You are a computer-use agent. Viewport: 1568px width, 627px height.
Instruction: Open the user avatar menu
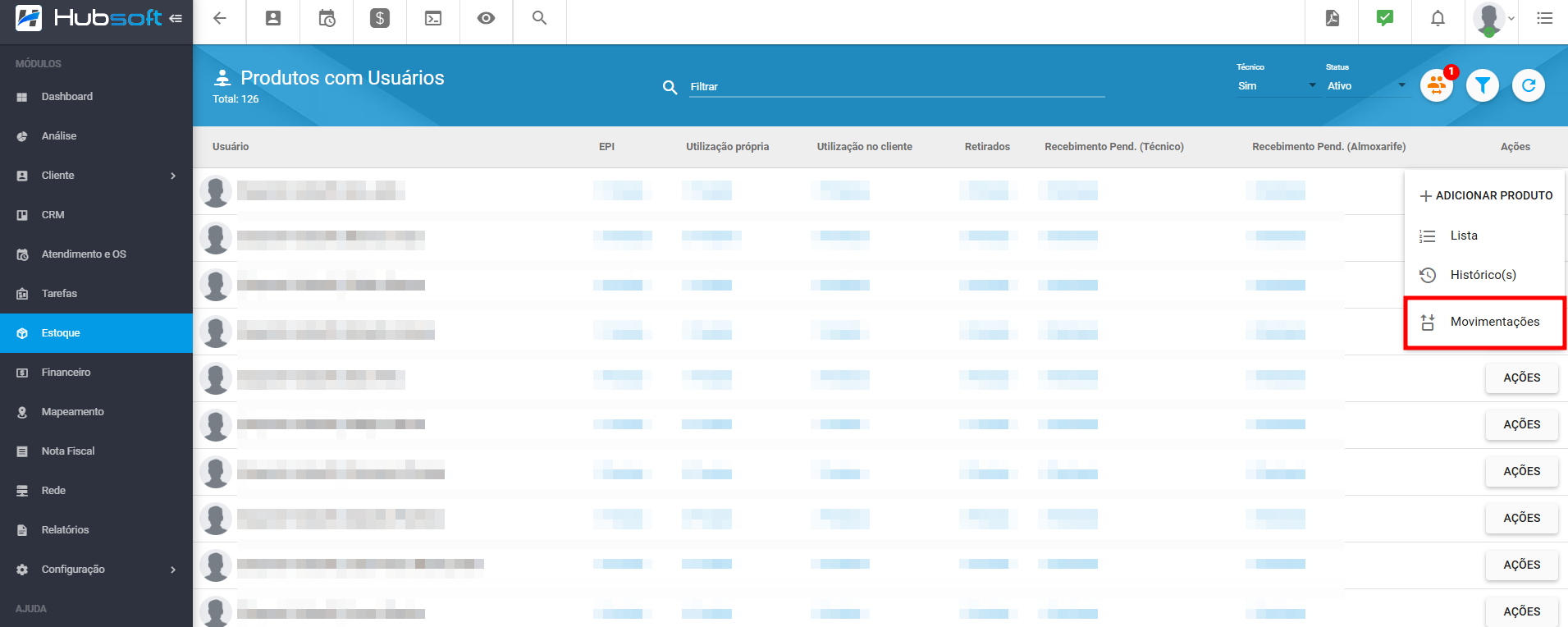(1493, 19)
